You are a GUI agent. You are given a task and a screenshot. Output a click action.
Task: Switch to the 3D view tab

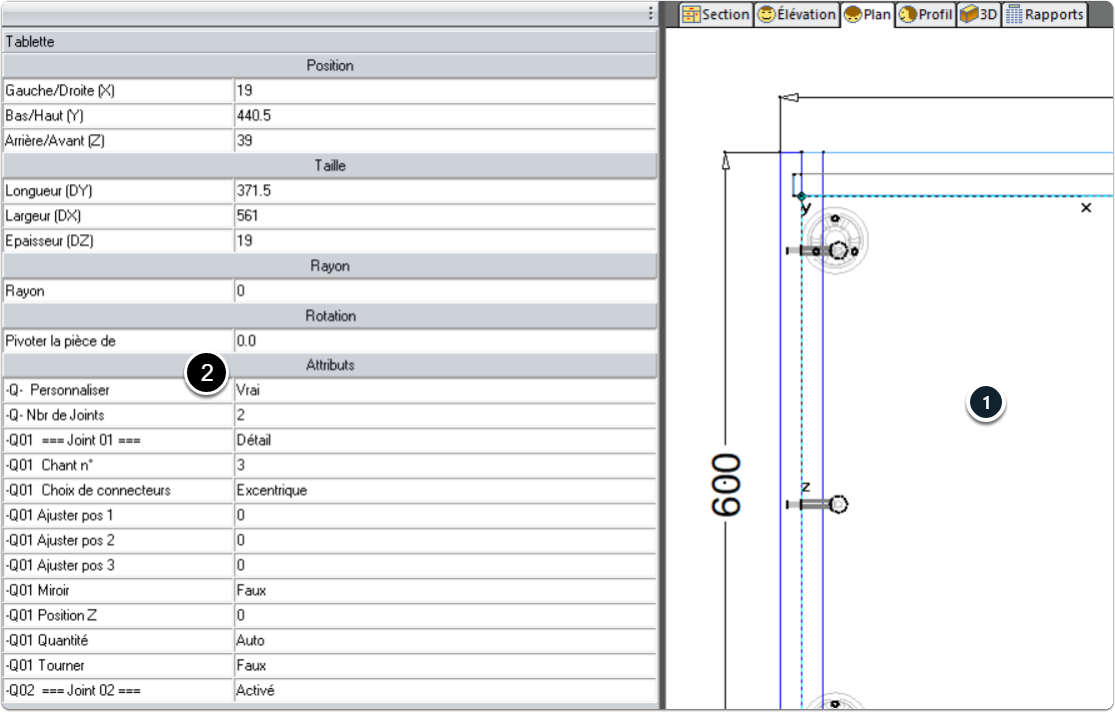coord(979,14)
